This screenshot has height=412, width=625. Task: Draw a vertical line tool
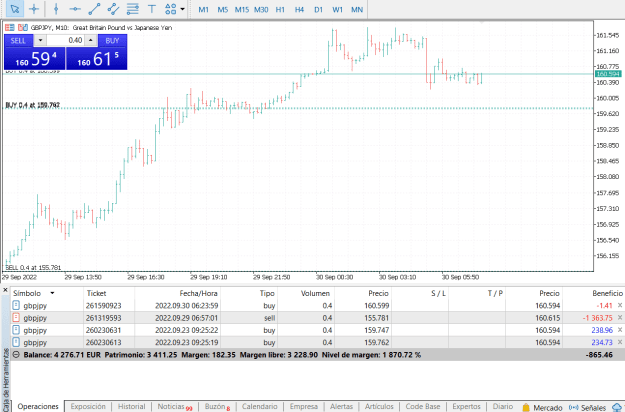(56, 9)
